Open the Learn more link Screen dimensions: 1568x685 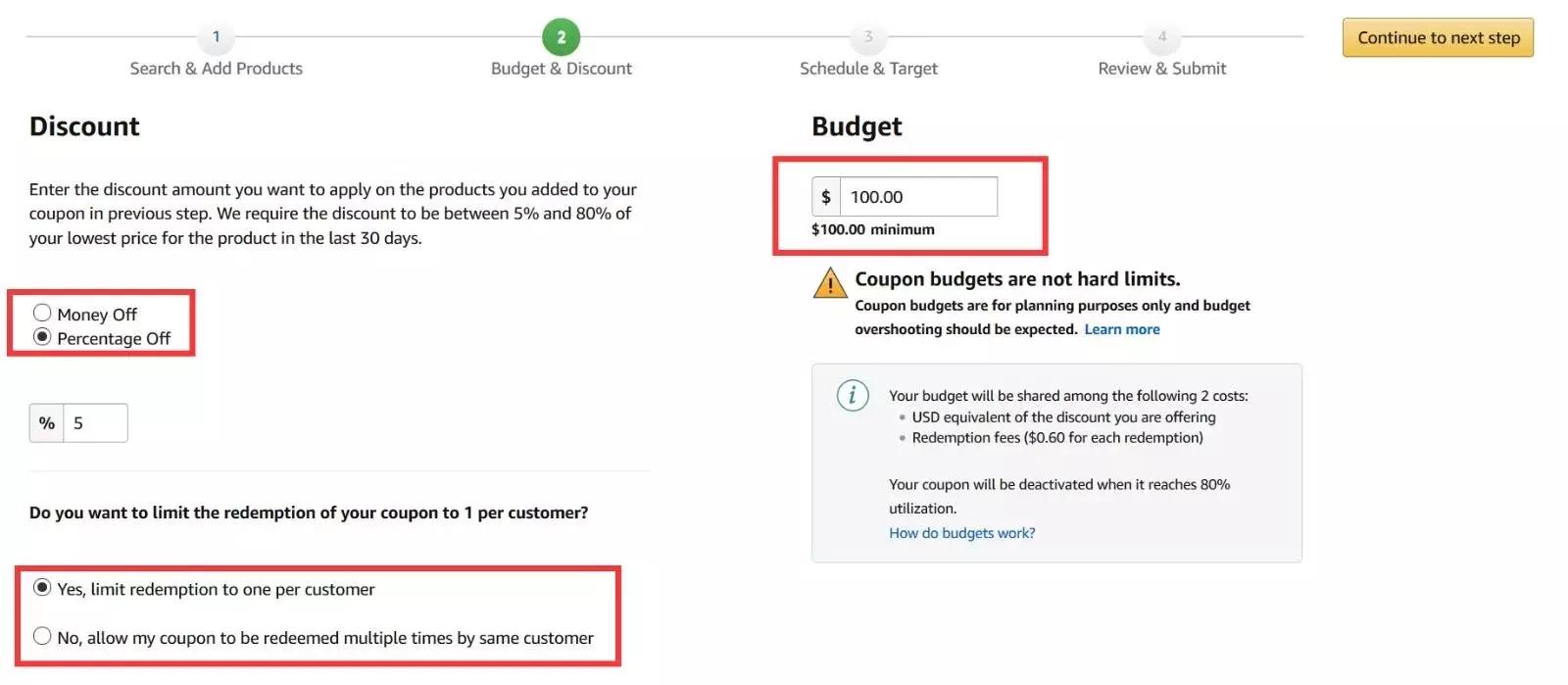[1122, 329]
